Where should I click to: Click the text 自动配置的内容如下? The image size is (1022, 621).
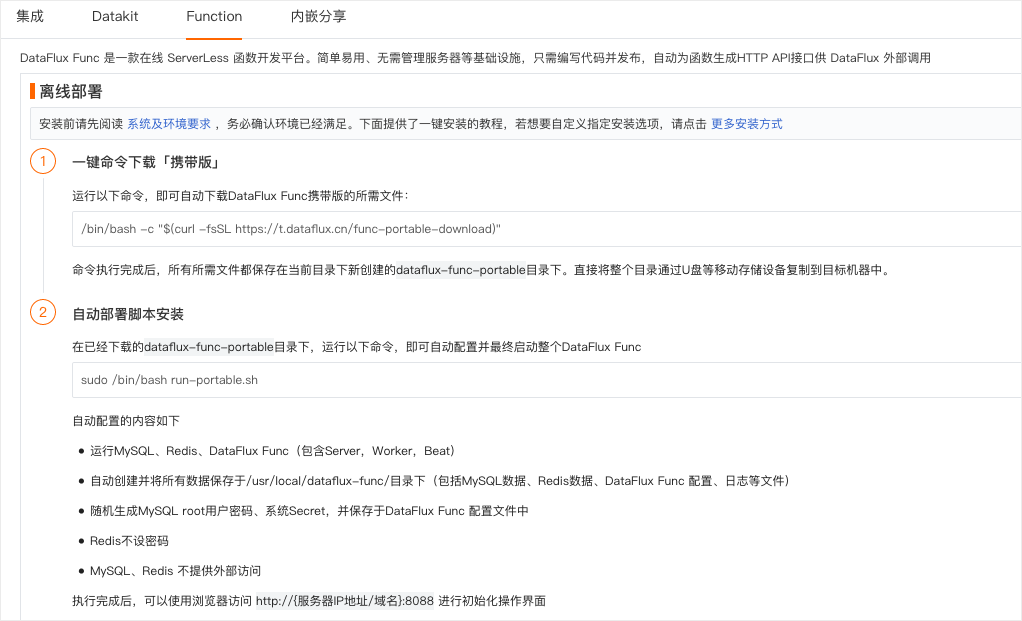pos(126,421)
